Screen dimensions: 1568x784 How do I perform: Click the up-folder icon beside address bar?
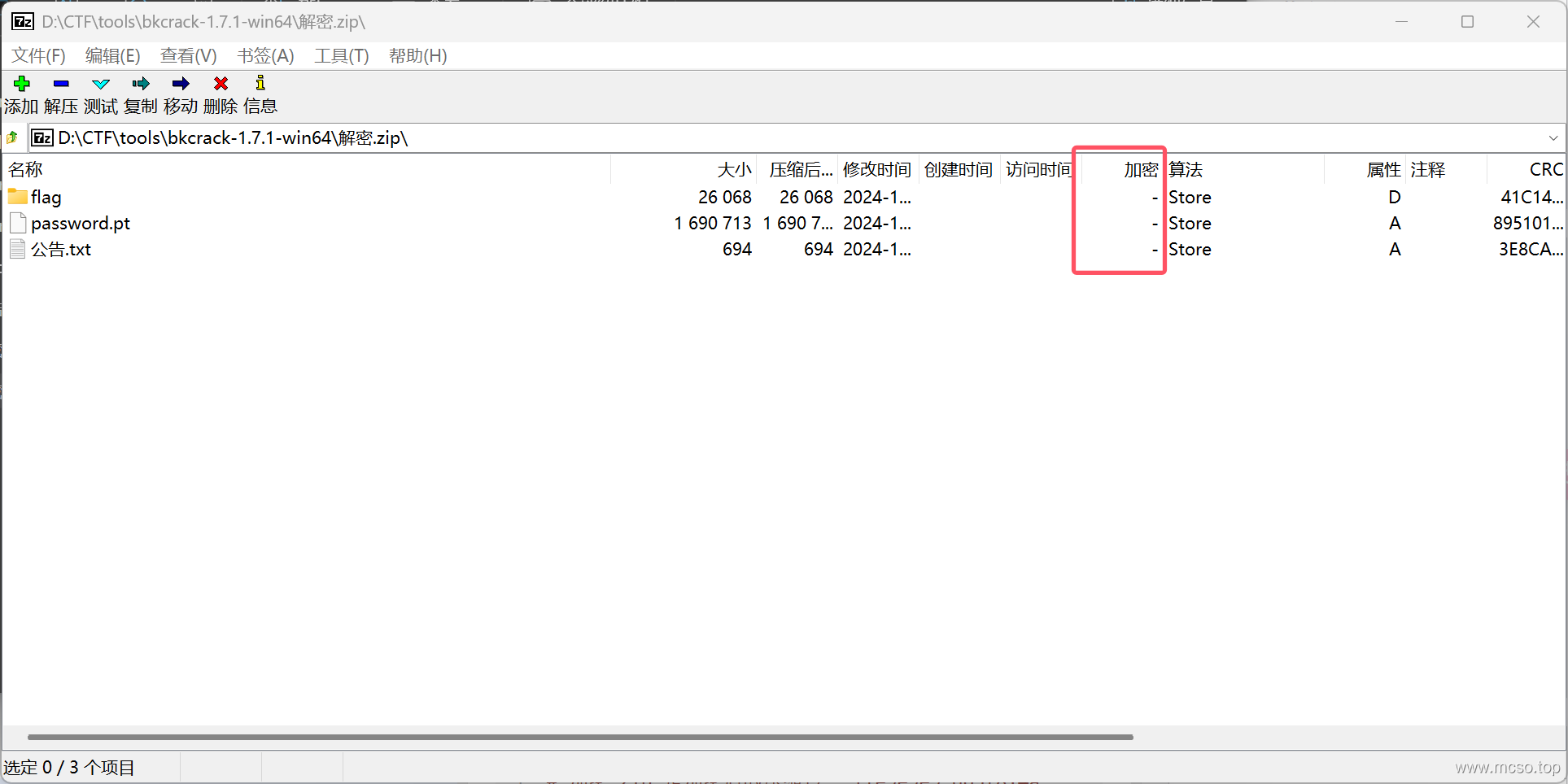tap(12, 137)
